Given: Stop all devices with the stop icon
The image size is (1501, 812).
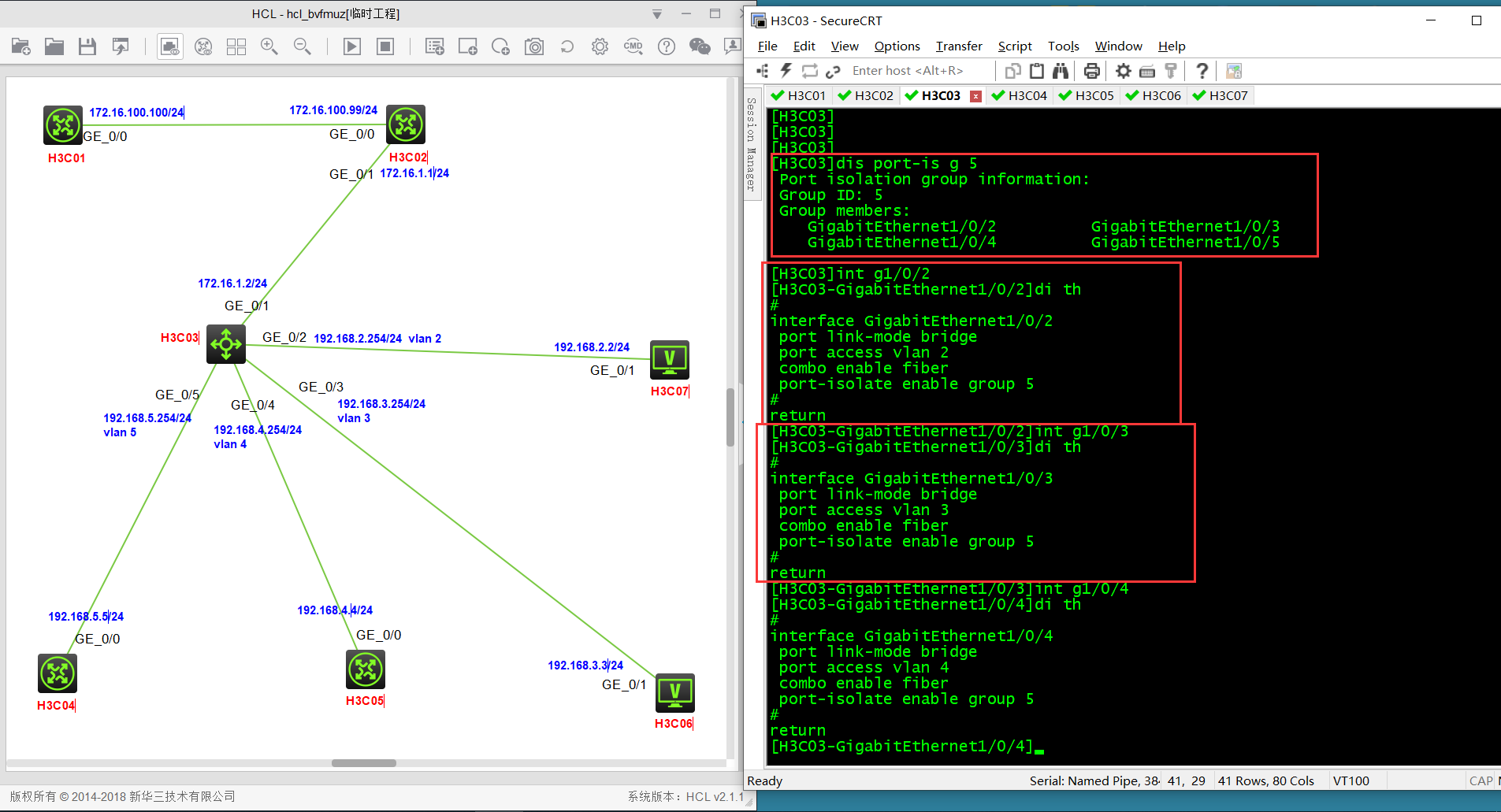Looking at the screenshot, I should (385, 47).
